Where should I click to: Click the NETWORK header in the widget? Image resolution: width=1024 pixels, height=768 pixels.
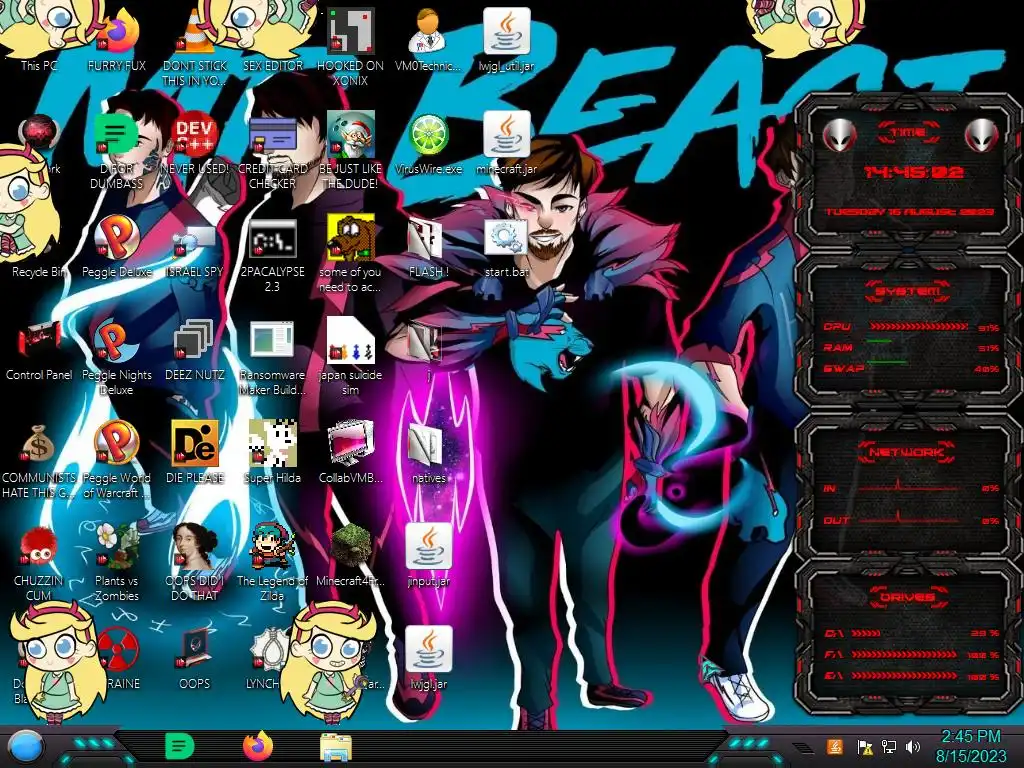(906, 452)
